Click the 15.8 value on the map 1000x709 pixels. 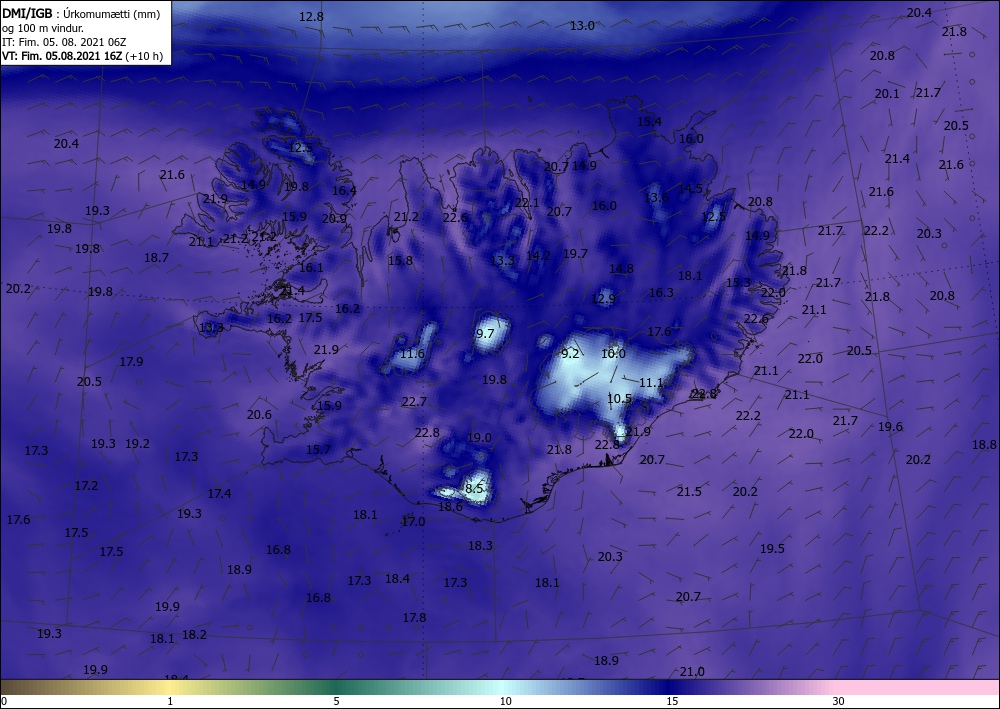401,260
